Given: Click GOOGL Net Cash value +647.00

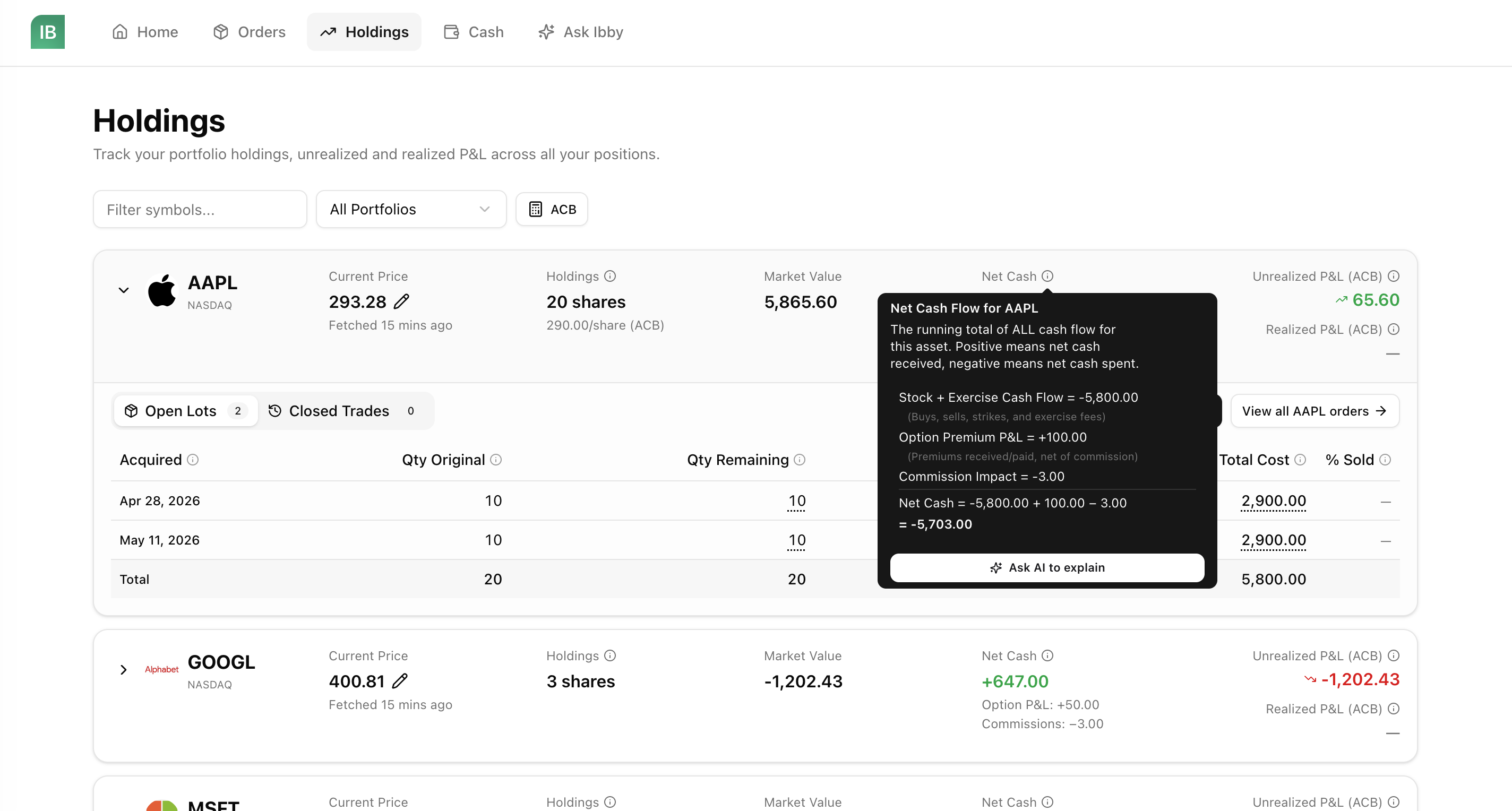Looking at the screenshot, I should [1015, 681].
